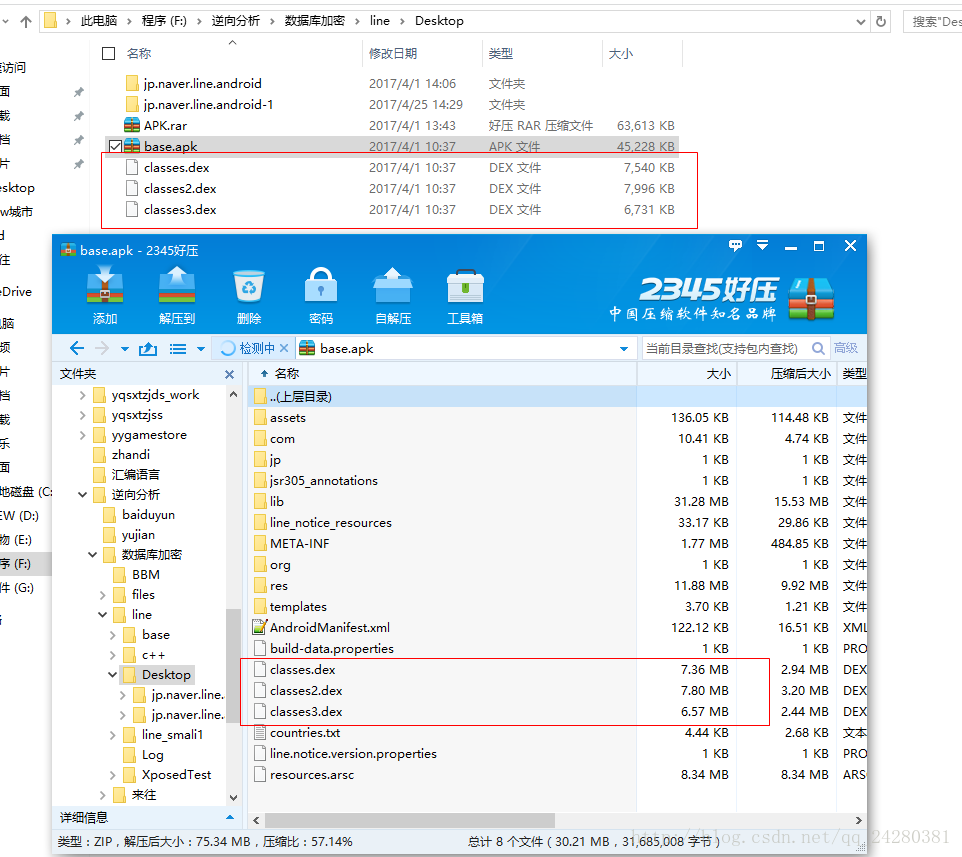The height and width of the screenshot is (857, 962).
Task: Click the 删除 (Delete) trash icon
Action: 249,287
